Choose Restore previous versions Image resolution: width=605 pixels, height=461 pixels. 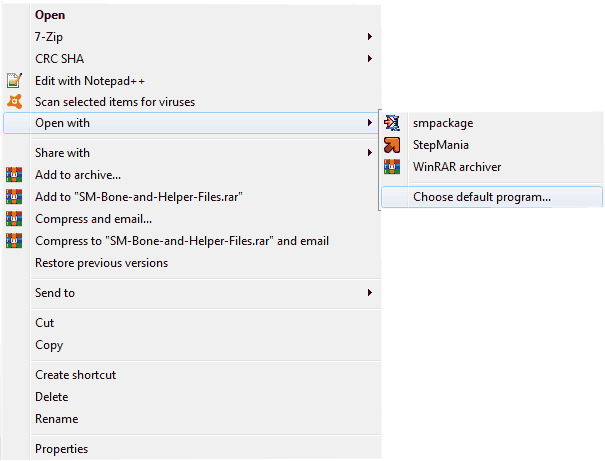192,263
